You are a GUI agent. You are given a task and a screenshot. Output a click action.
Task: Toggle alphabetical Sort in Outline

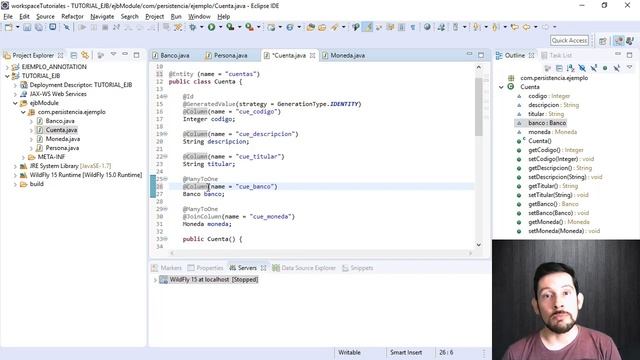click(x=571, y=68)
